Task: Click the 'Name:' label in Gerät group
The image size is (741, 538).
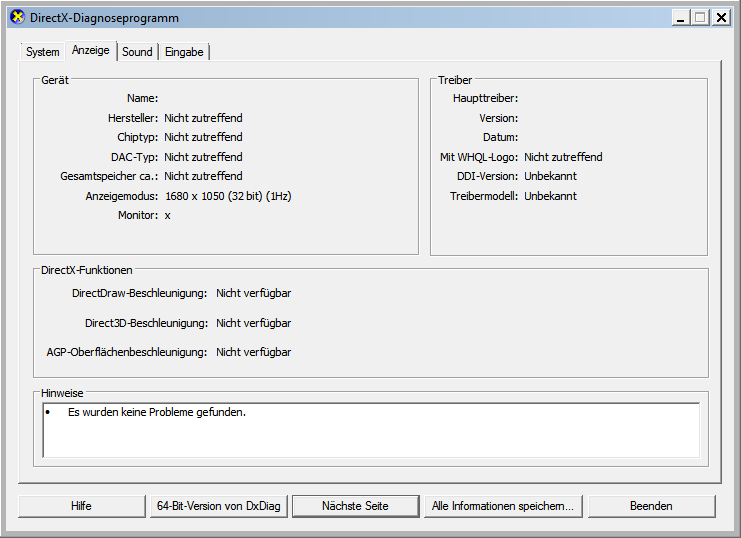Action: 142,98
